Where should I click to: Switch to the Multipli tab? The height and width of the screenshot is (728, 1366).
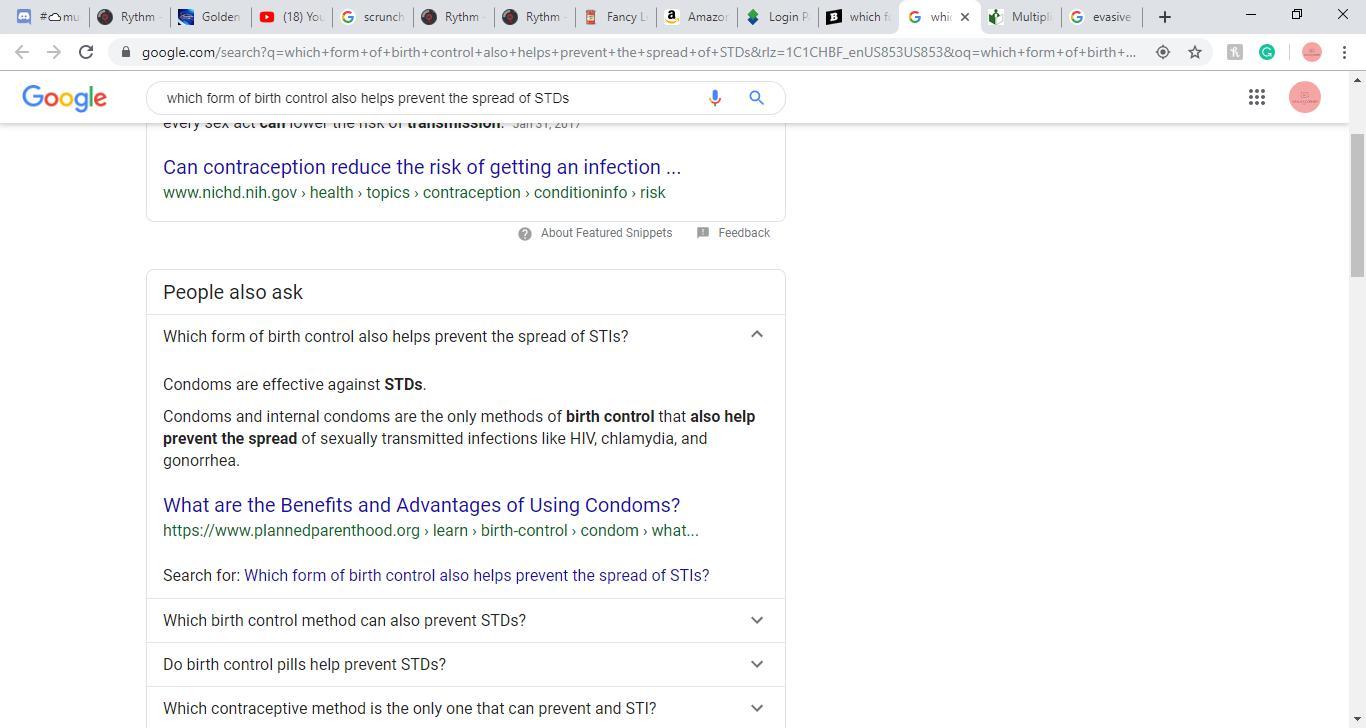click(1021, 17)
